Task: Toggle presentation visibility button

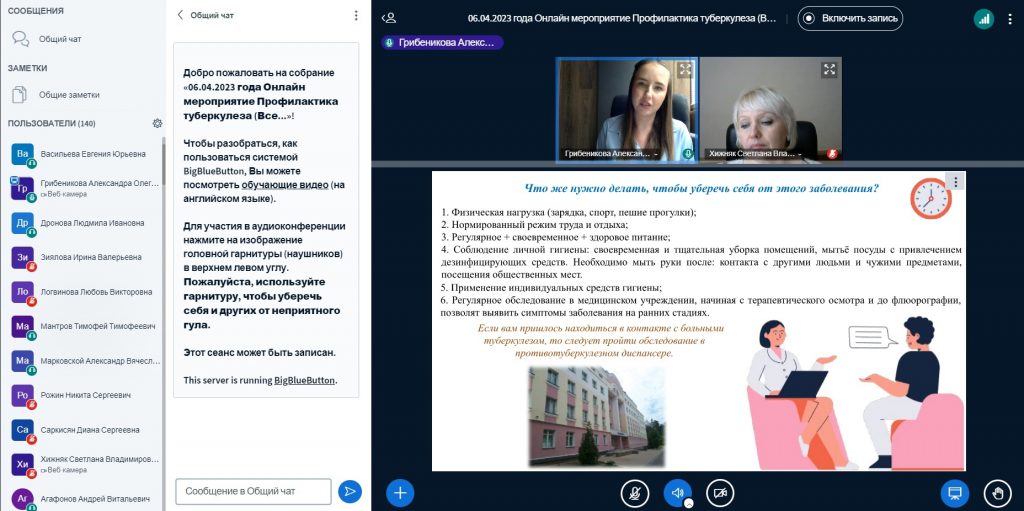Action: (x=954, y=493)
